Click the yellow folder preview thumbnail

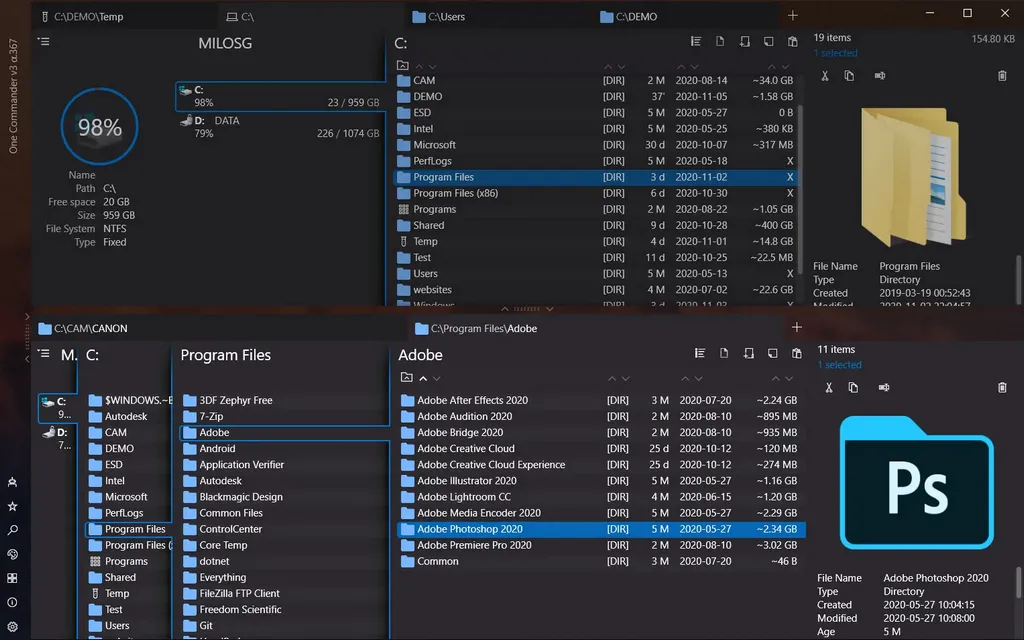[914, 176]
